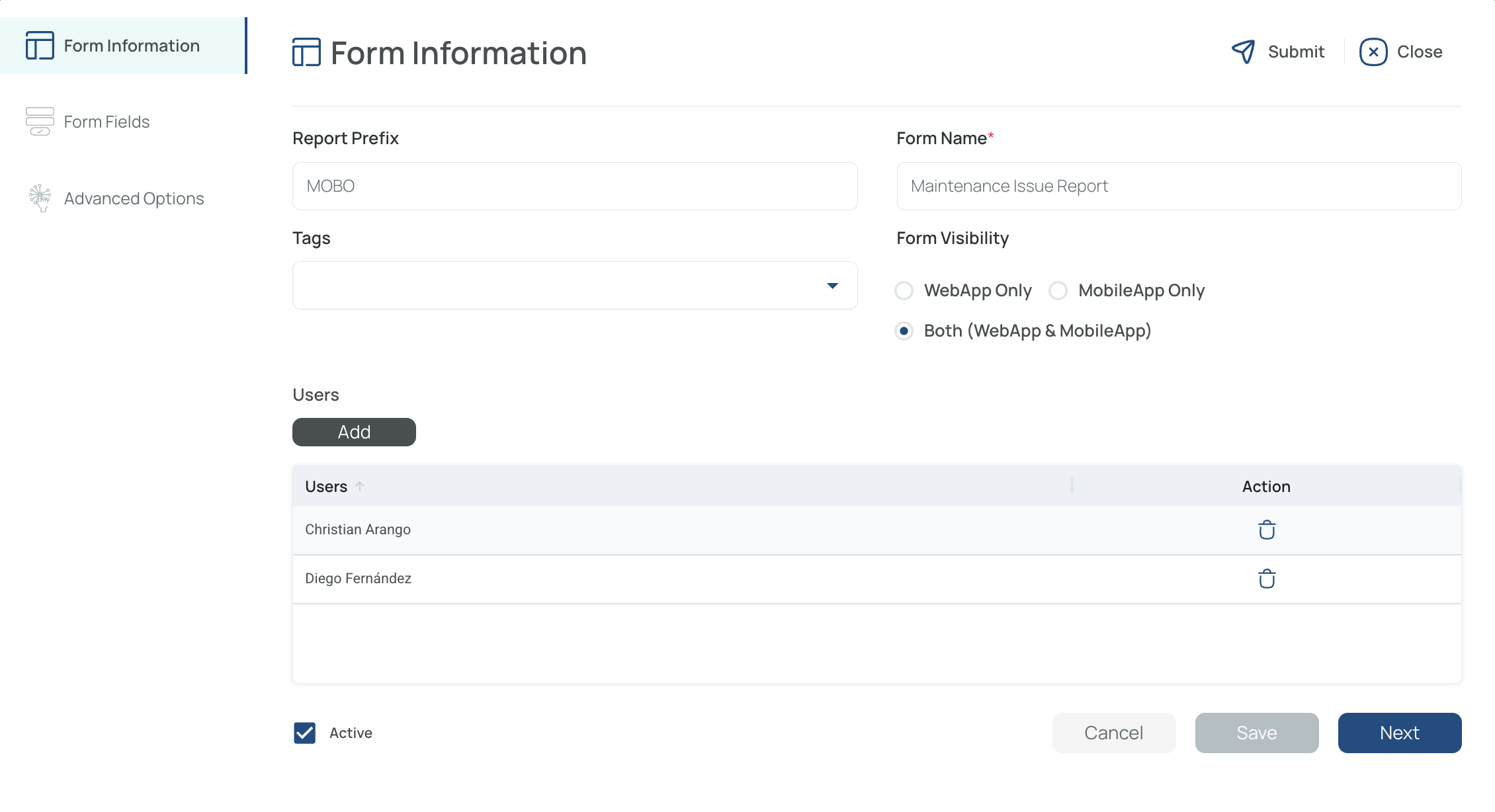1495x812 pixels.
Task: Sort users with the ascending arrow icon
Action: [x=360, y=486]
